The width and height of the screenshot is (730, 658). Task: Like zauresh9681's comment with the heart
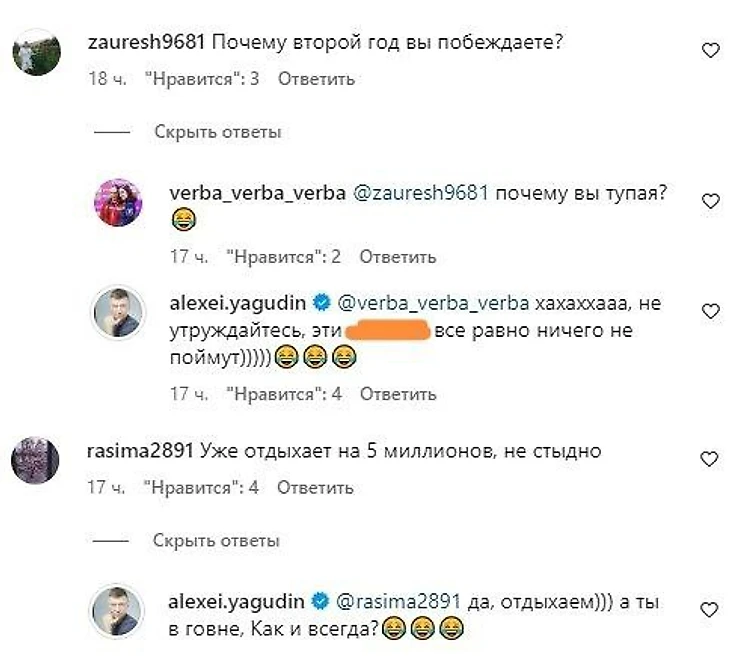[x=710, y=50]
